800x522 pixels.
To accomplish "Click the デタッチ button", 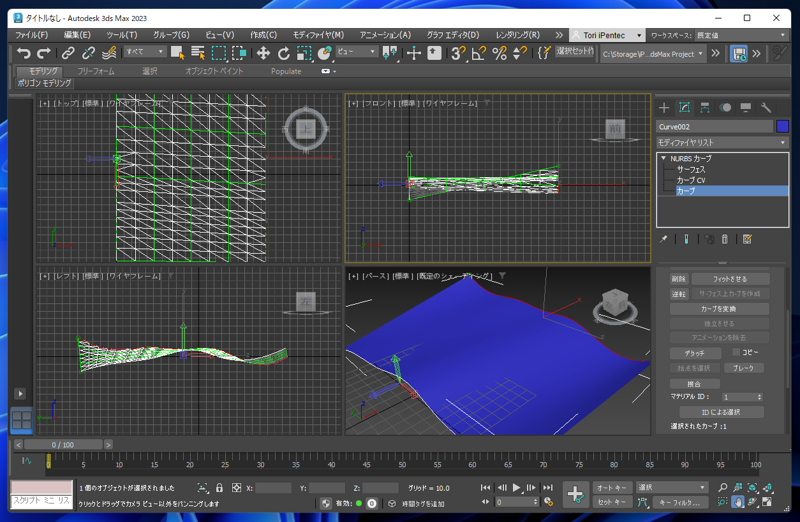I will tap(695, 353).
